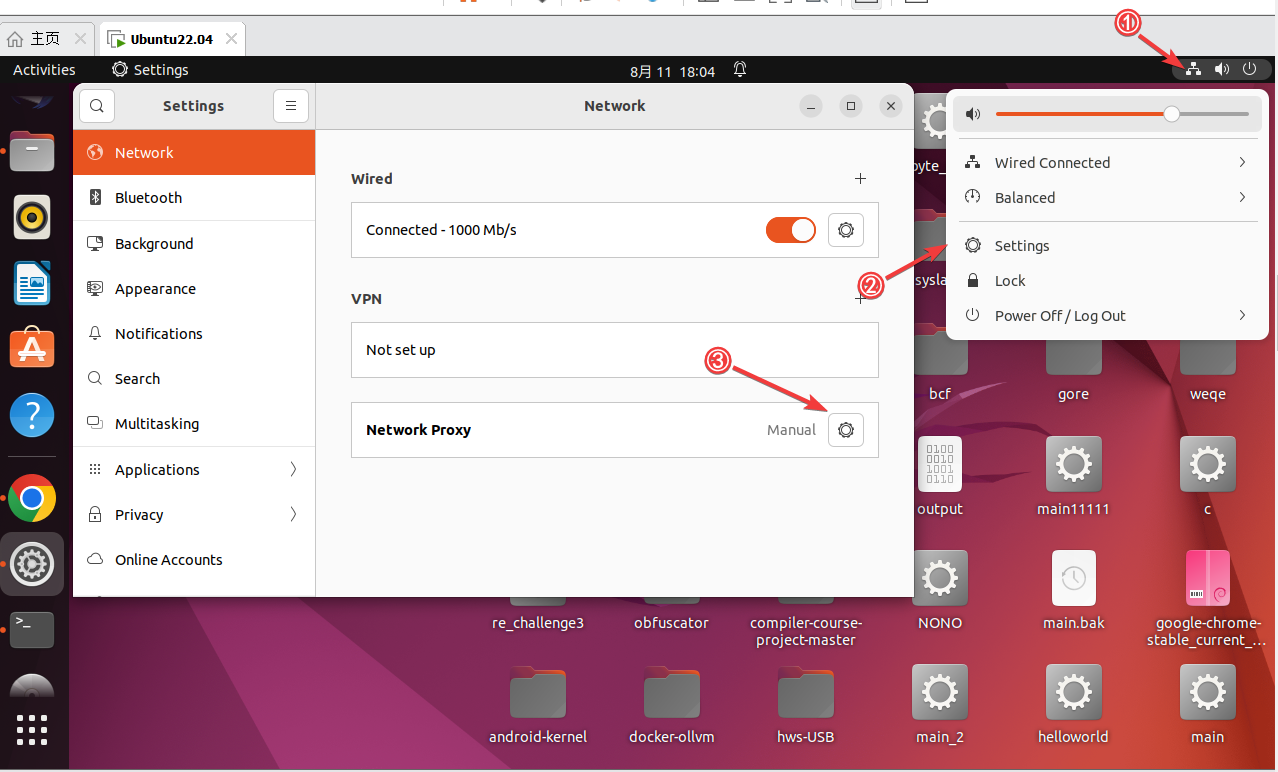Click the "Connected - 1000 Mb/s" text
The height and width of the screenshot is (772, 1278).
pyautogui.click(x=441, y=230)
